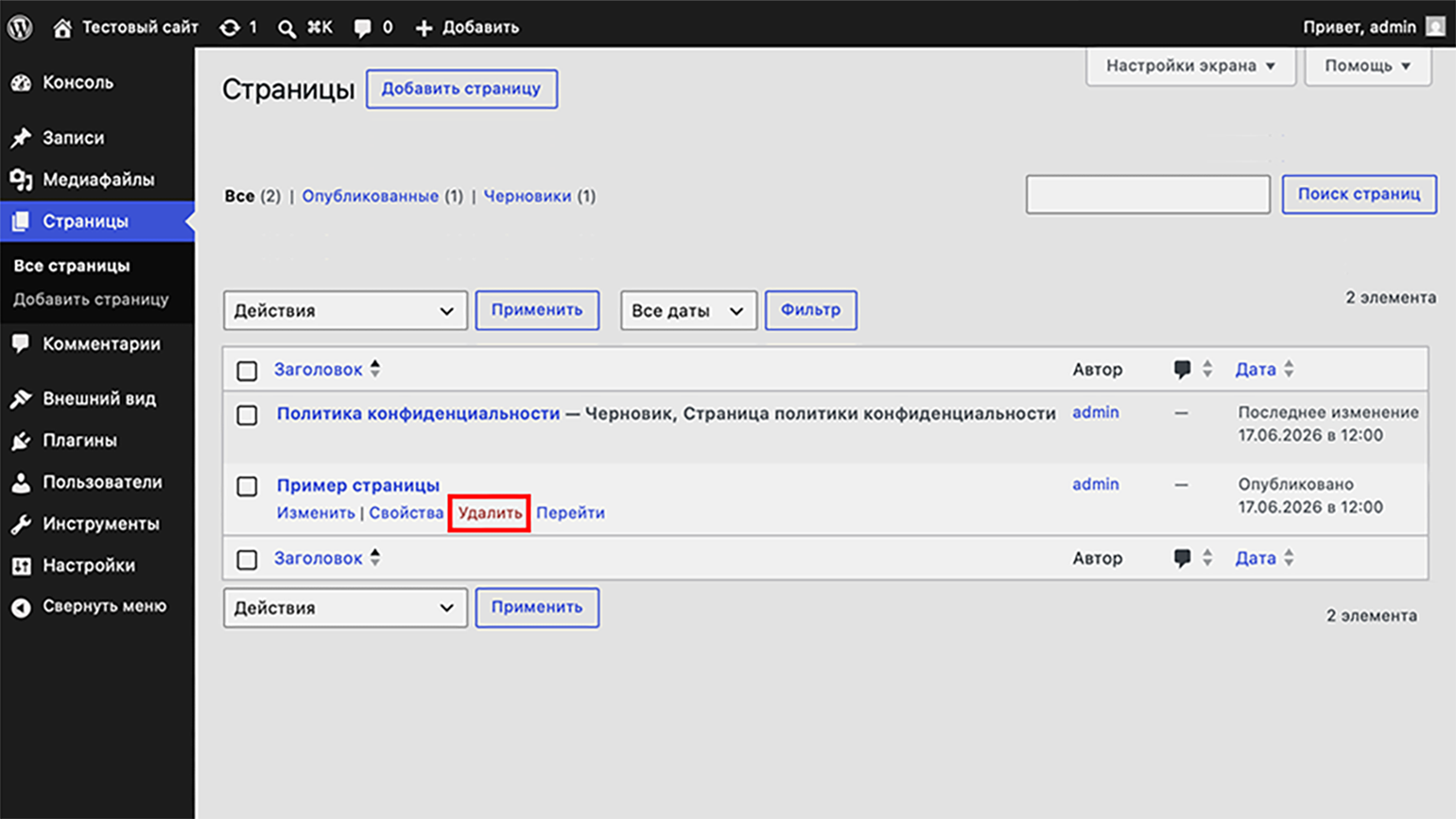
Task: Click the top Применить button
Action: pyautogui.click(x=537, y=310)
